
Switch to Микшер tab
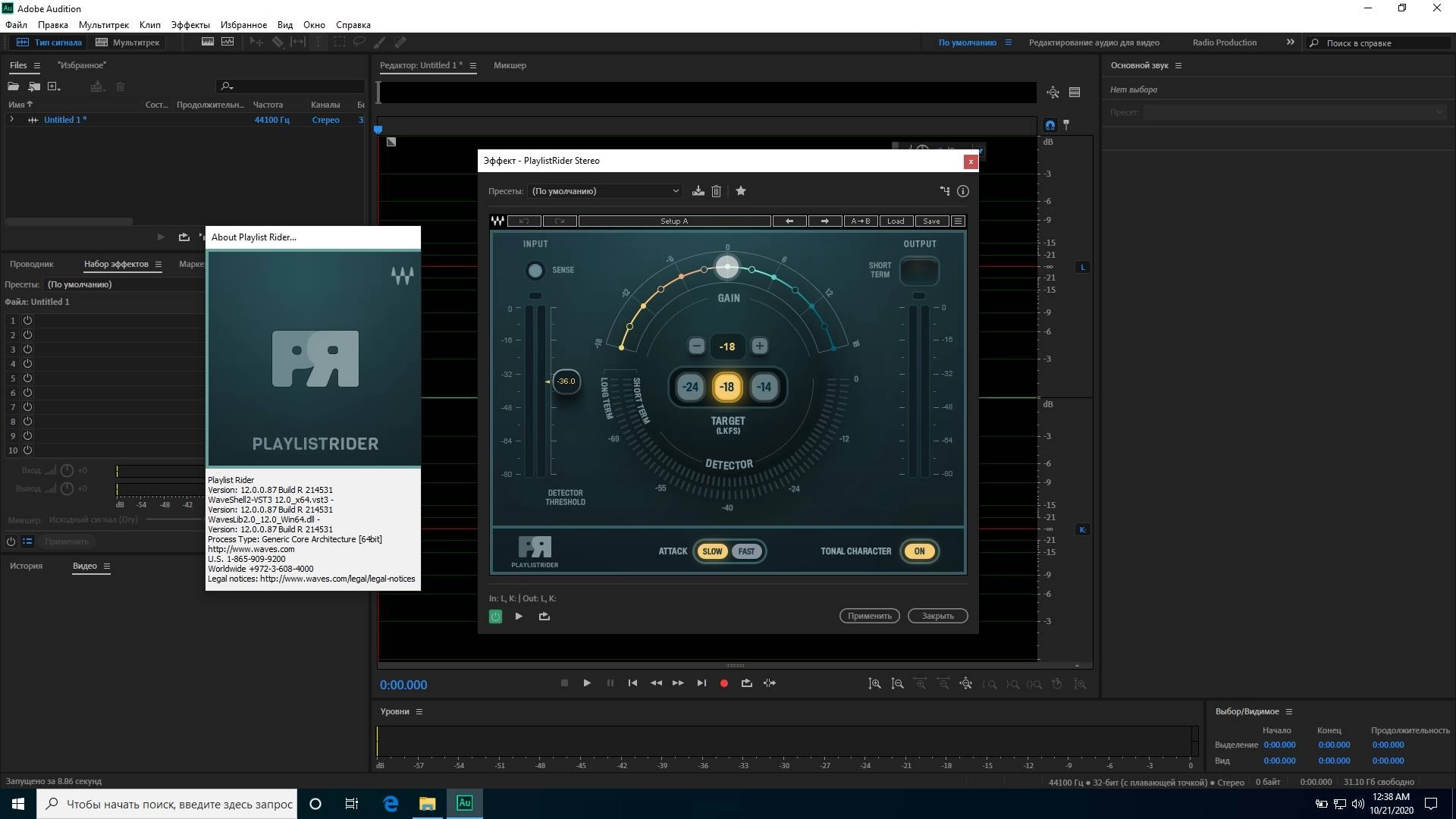click(x=510, y=66)
